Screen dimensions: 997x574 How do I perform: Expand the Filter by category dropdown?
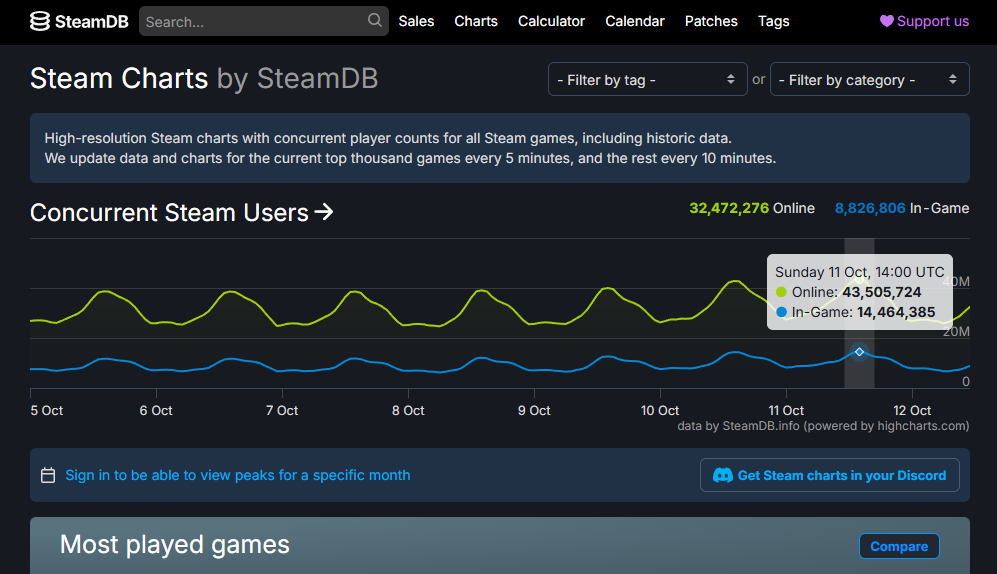869,79
